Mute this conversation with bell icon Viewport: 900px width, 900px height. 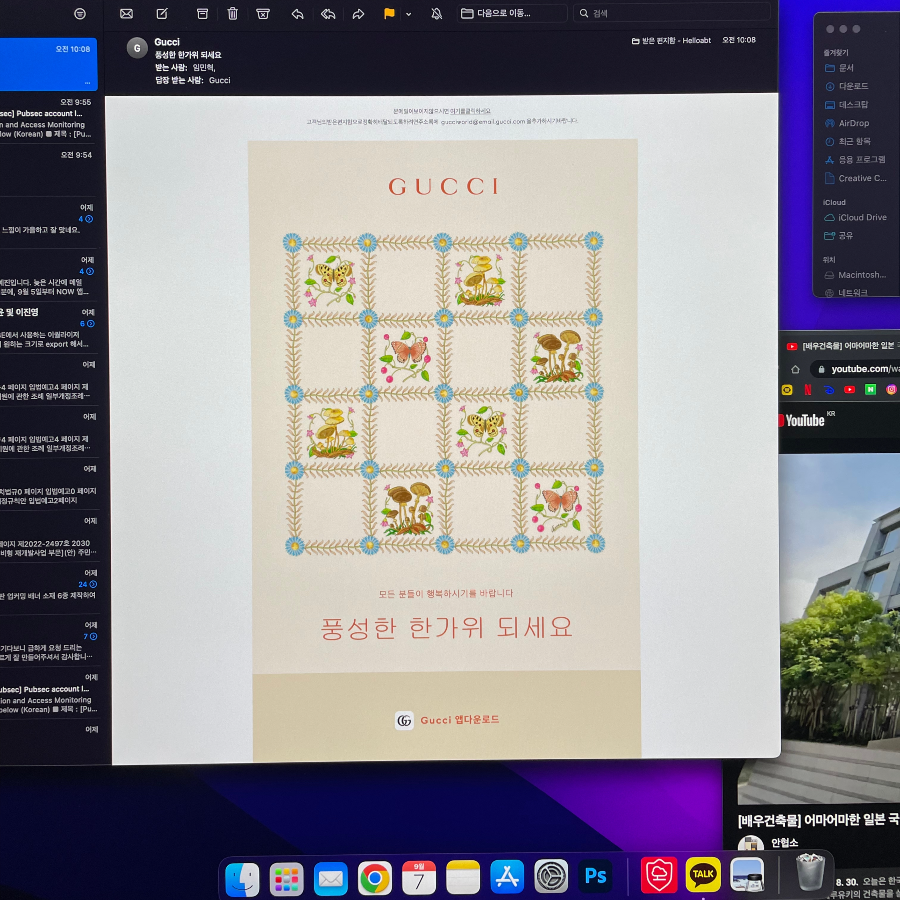tap(436, 13)
